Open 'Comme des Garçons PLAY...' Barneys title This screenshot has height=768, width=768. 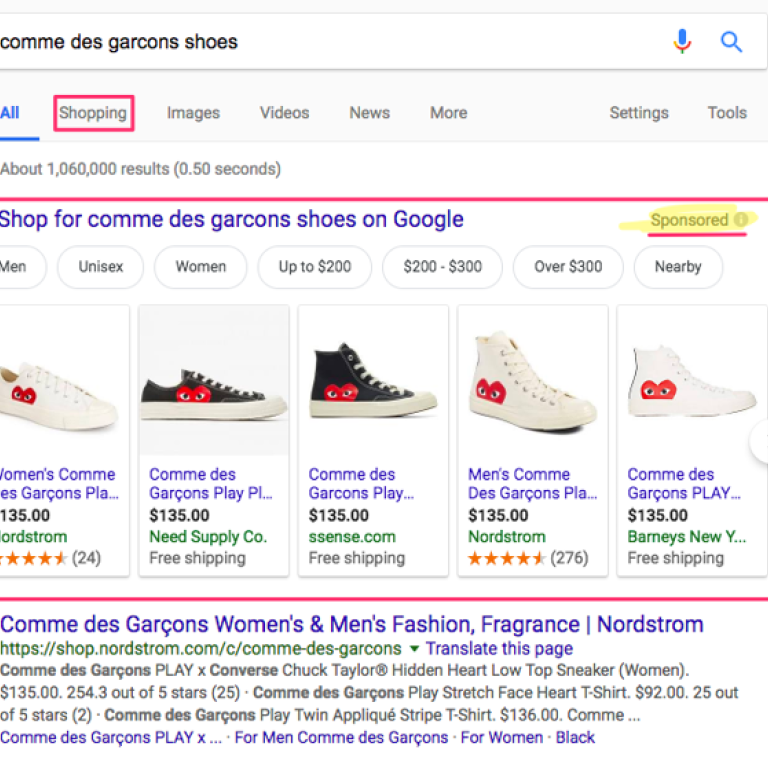684,483
